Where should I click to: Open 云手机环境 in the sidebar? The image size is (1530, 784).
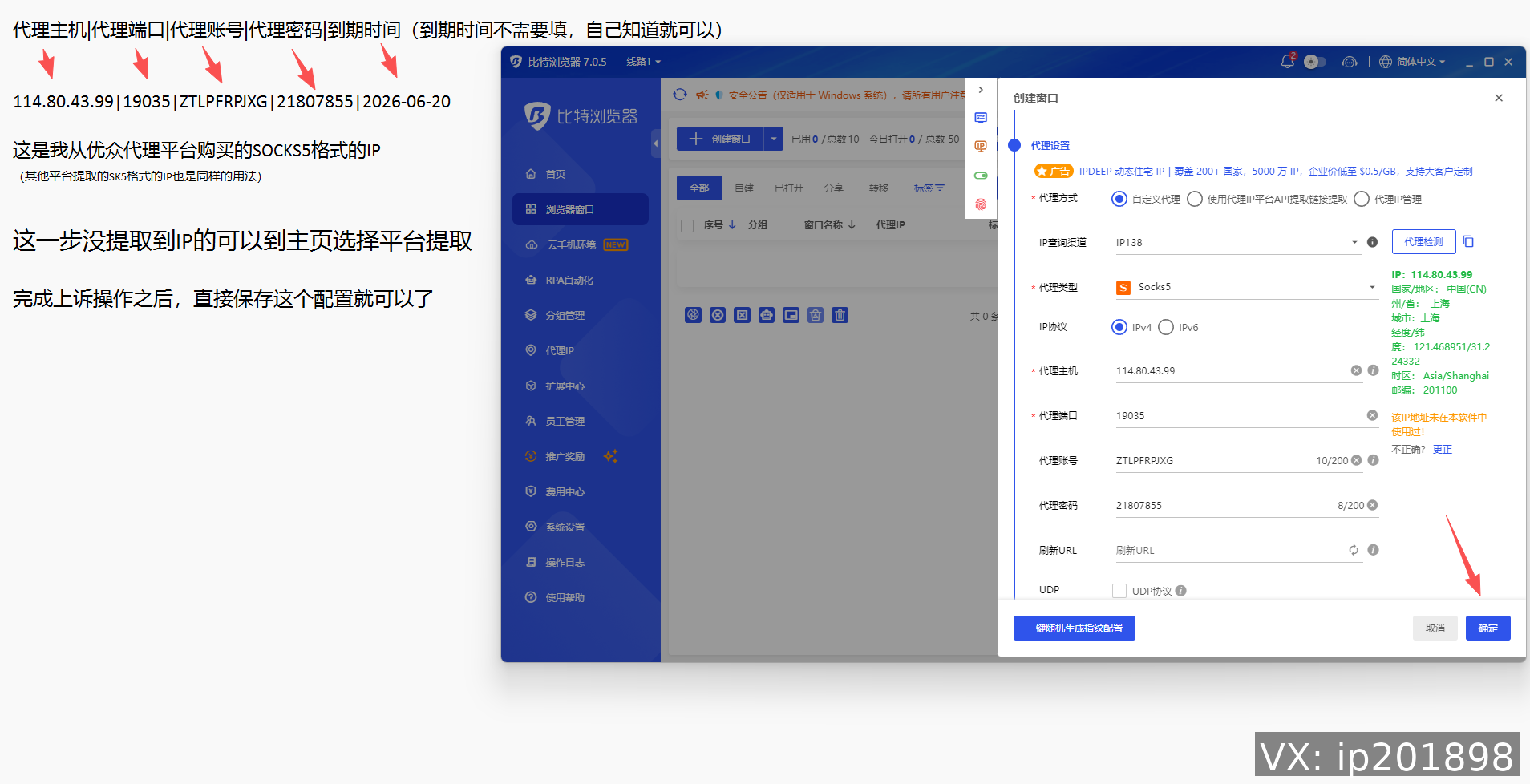point(581,244)
